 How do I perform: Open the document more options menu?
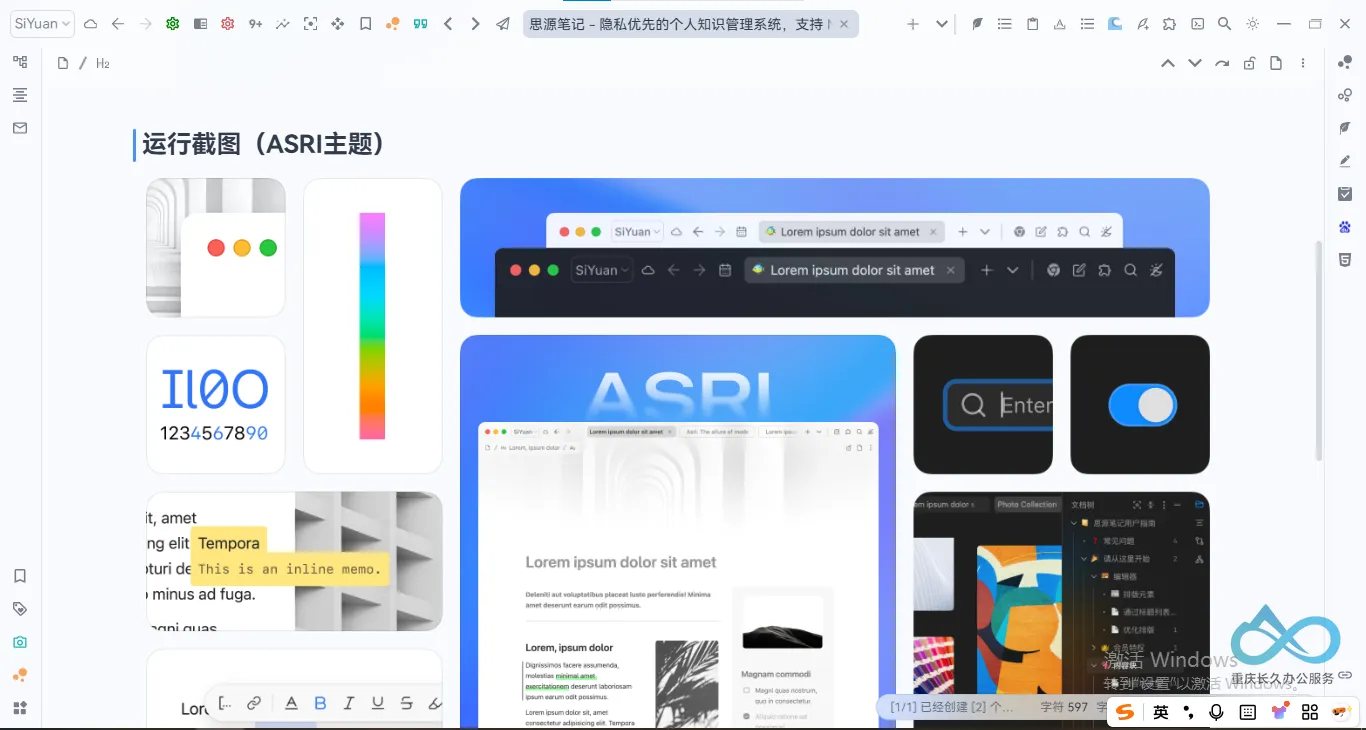(x=1303, y=63)
